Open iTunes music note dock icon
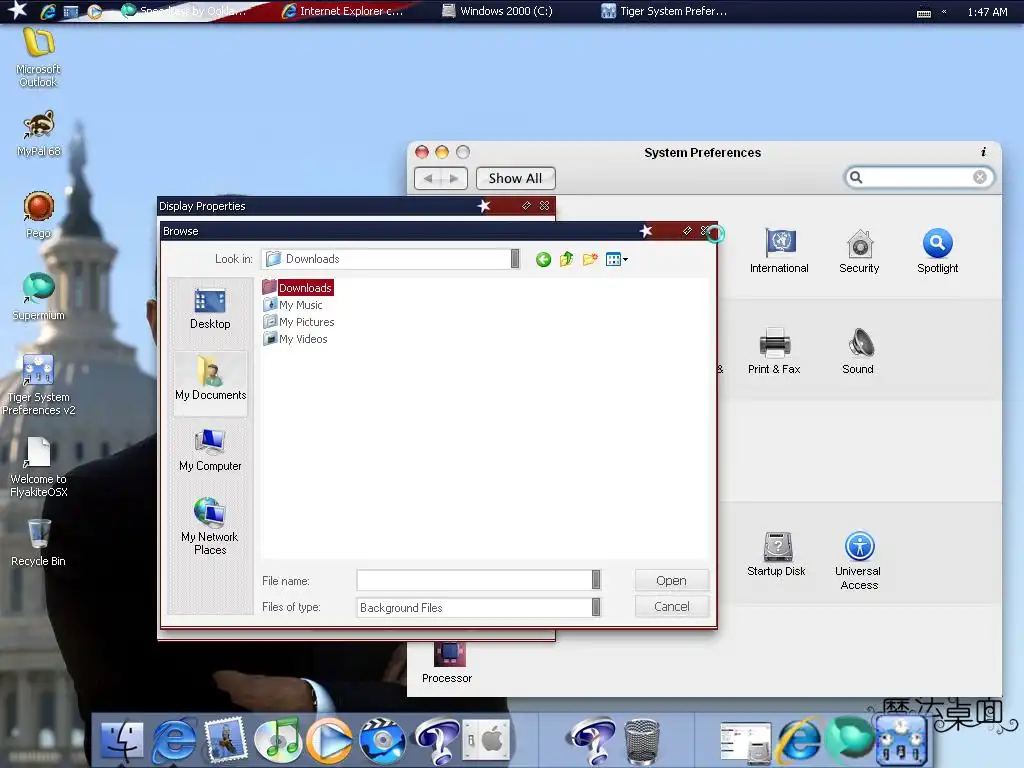 point(278,740)
